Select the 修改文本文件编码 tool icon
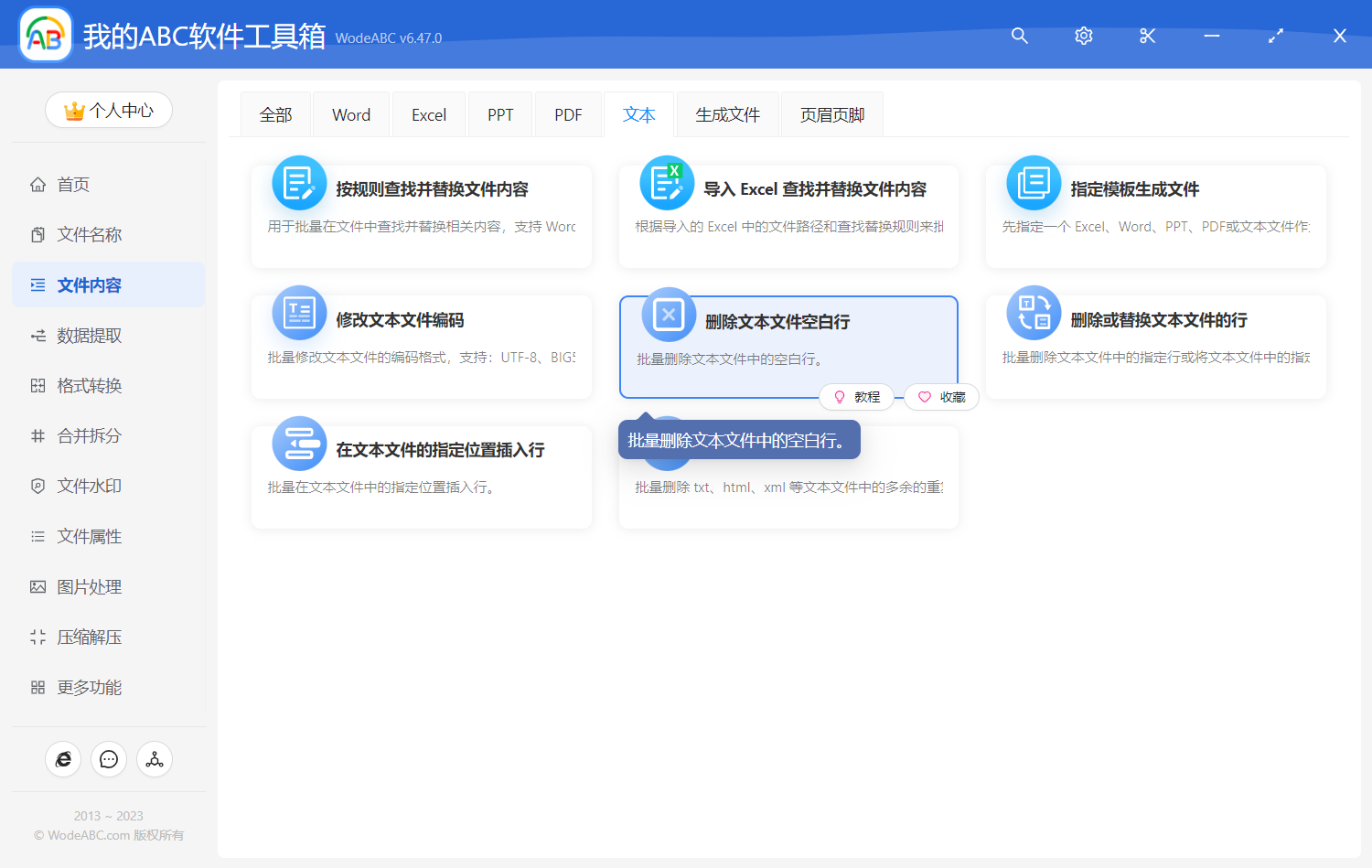 coord(299,313)
